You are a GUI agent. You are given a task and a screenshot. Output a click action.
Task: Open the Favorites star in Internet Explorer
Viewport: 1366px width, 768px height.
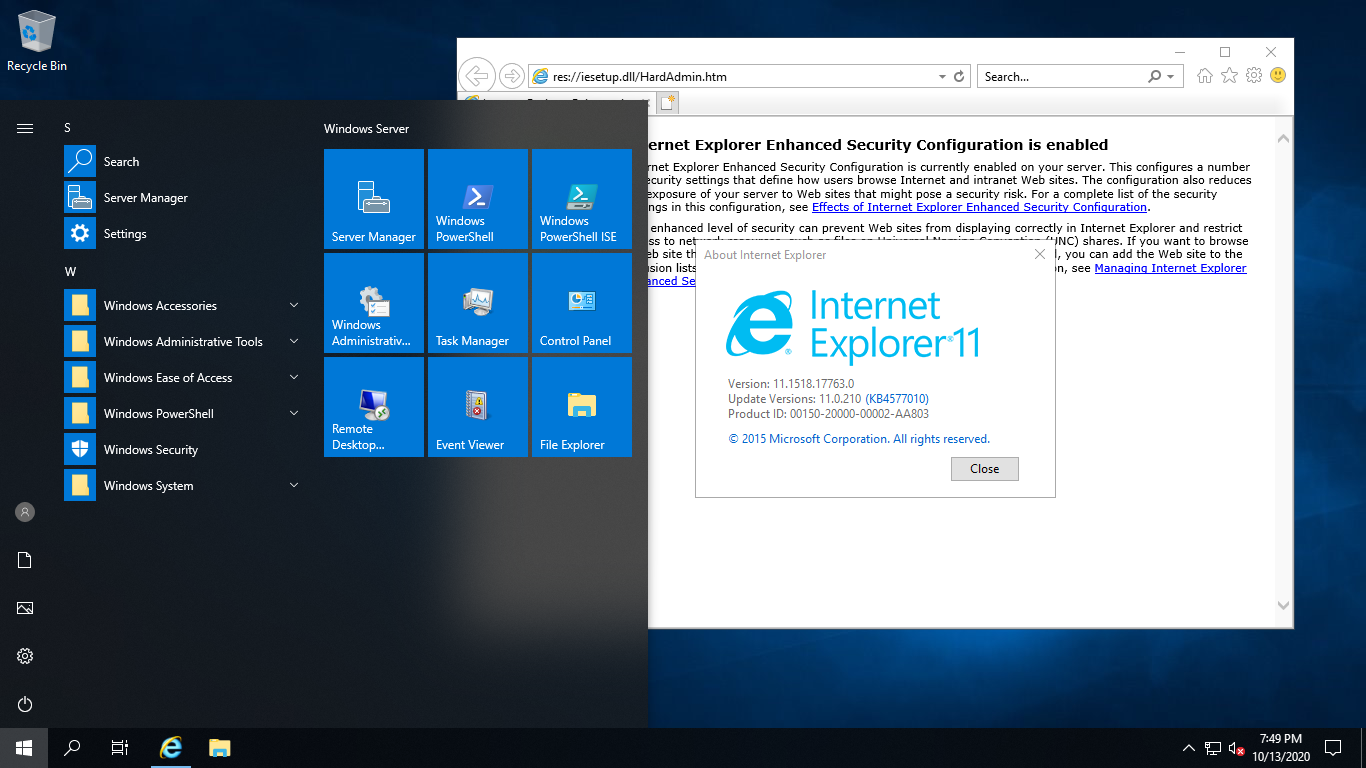point(1229,76)
